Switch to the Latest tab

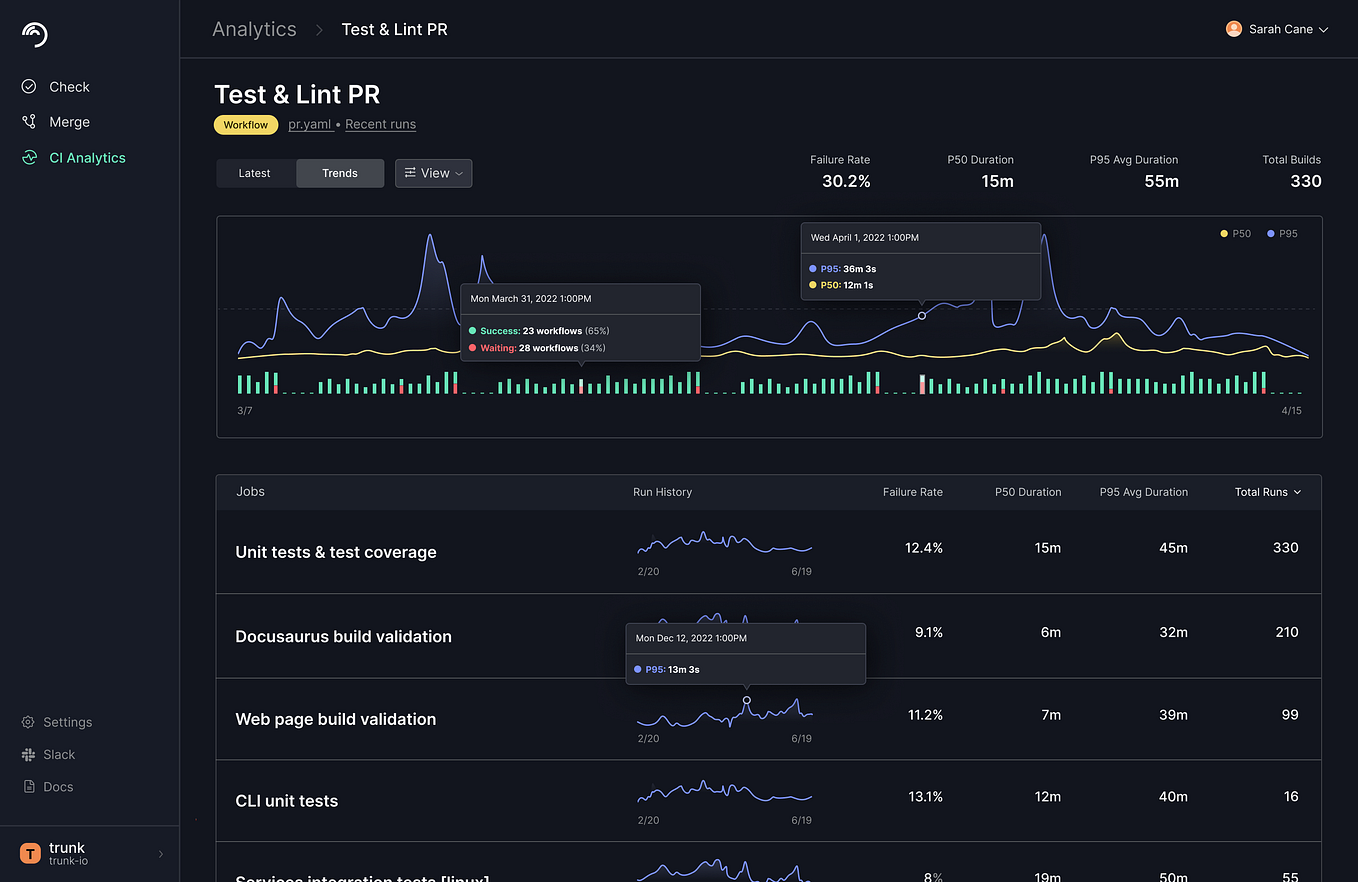point(256,173)
